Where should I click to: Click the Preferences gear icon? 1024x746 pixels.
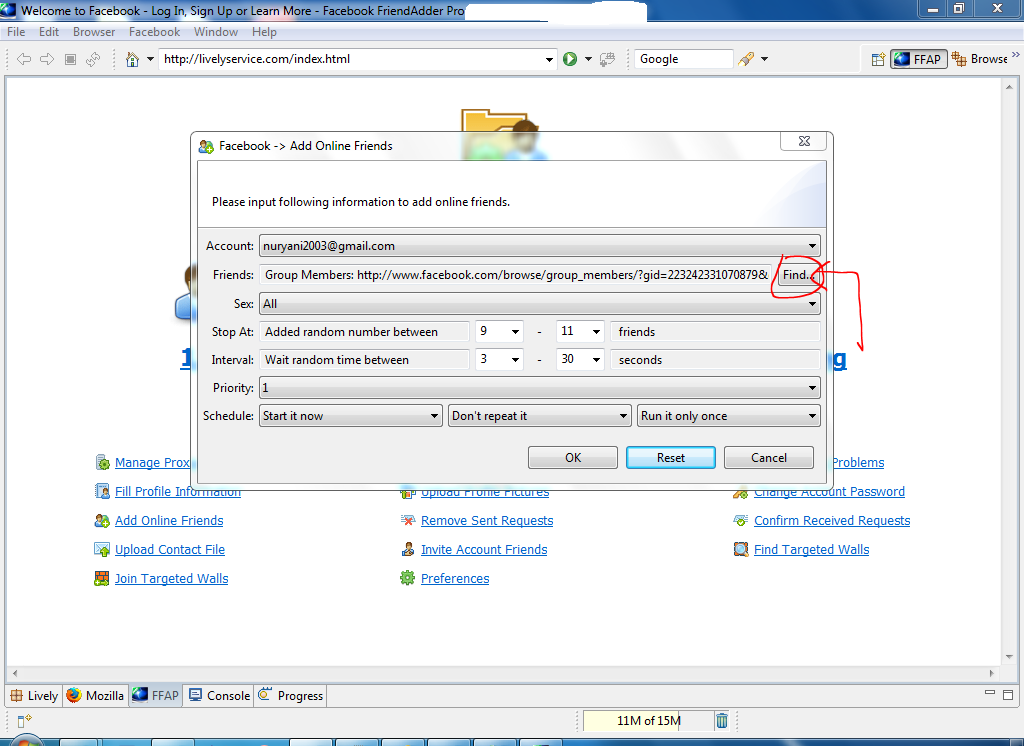tap(408, 578)
